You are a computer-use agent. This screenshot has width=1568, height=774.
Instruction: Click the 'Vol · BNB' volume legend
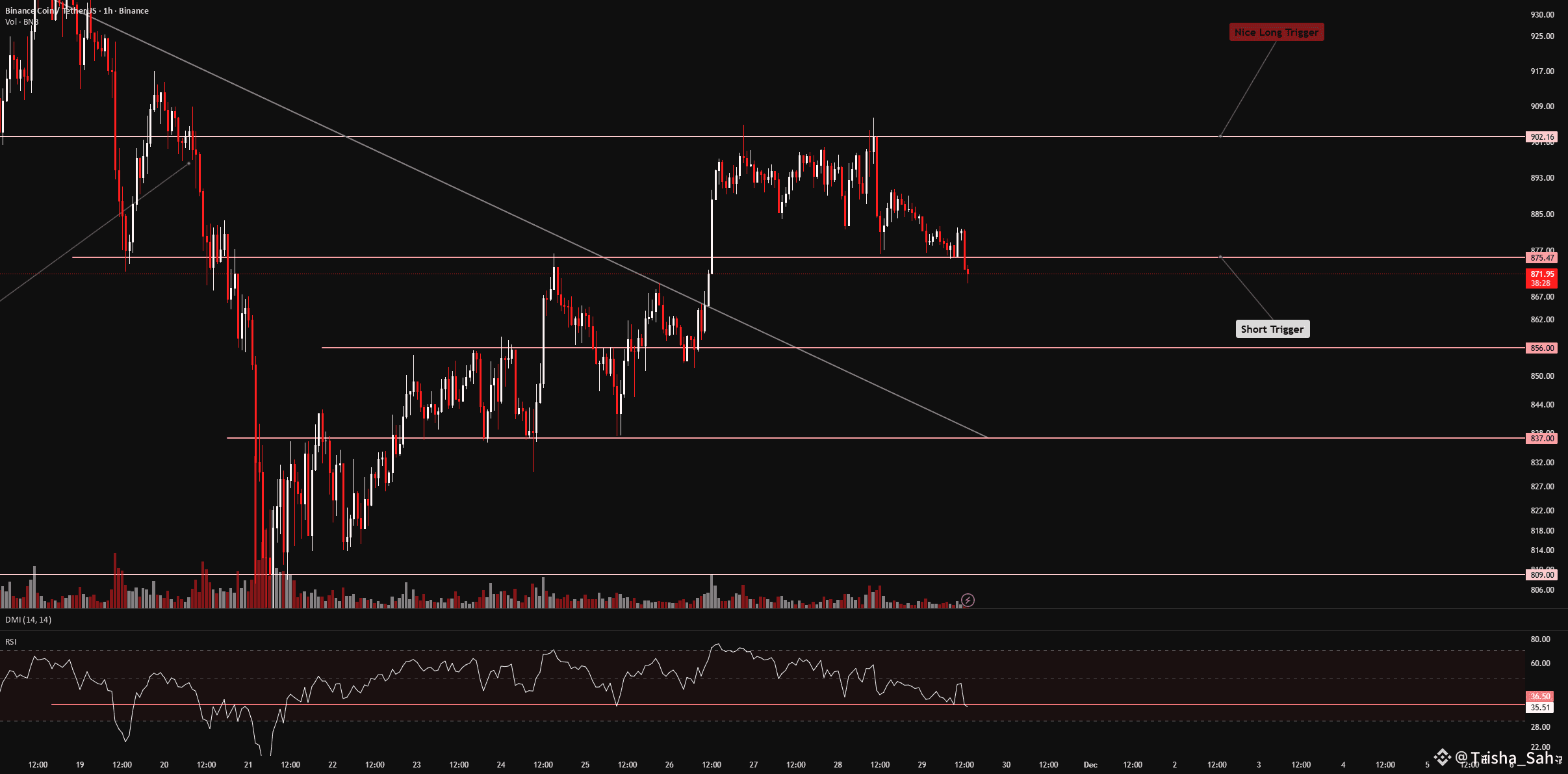click(x=21, y=22)
